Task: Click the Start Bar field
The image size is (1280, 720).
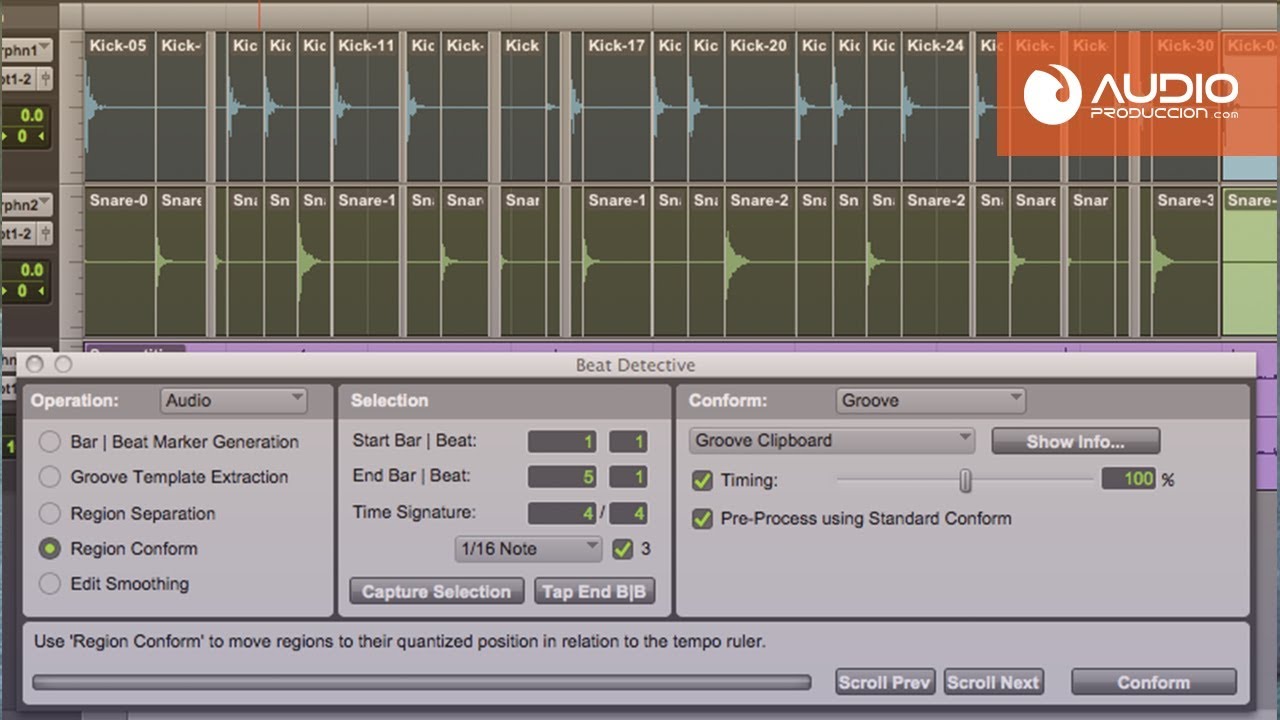Action: coord(562,441)
